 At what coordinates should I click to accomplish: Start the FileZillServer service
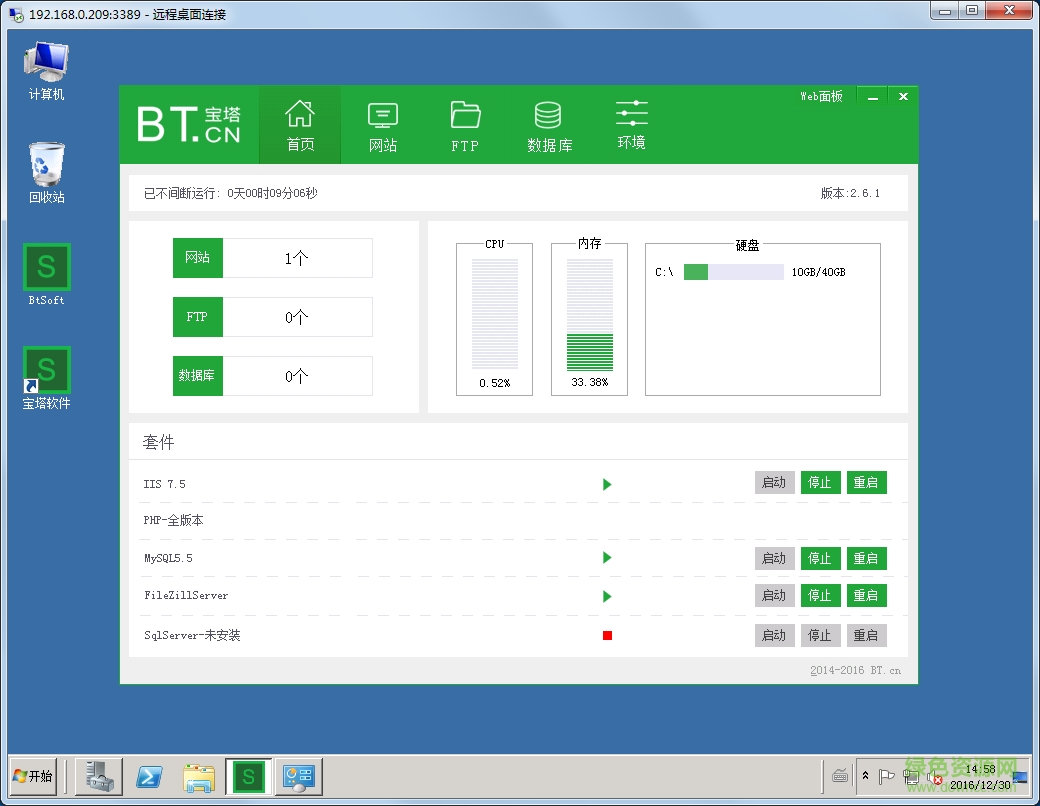click(774, 596)
